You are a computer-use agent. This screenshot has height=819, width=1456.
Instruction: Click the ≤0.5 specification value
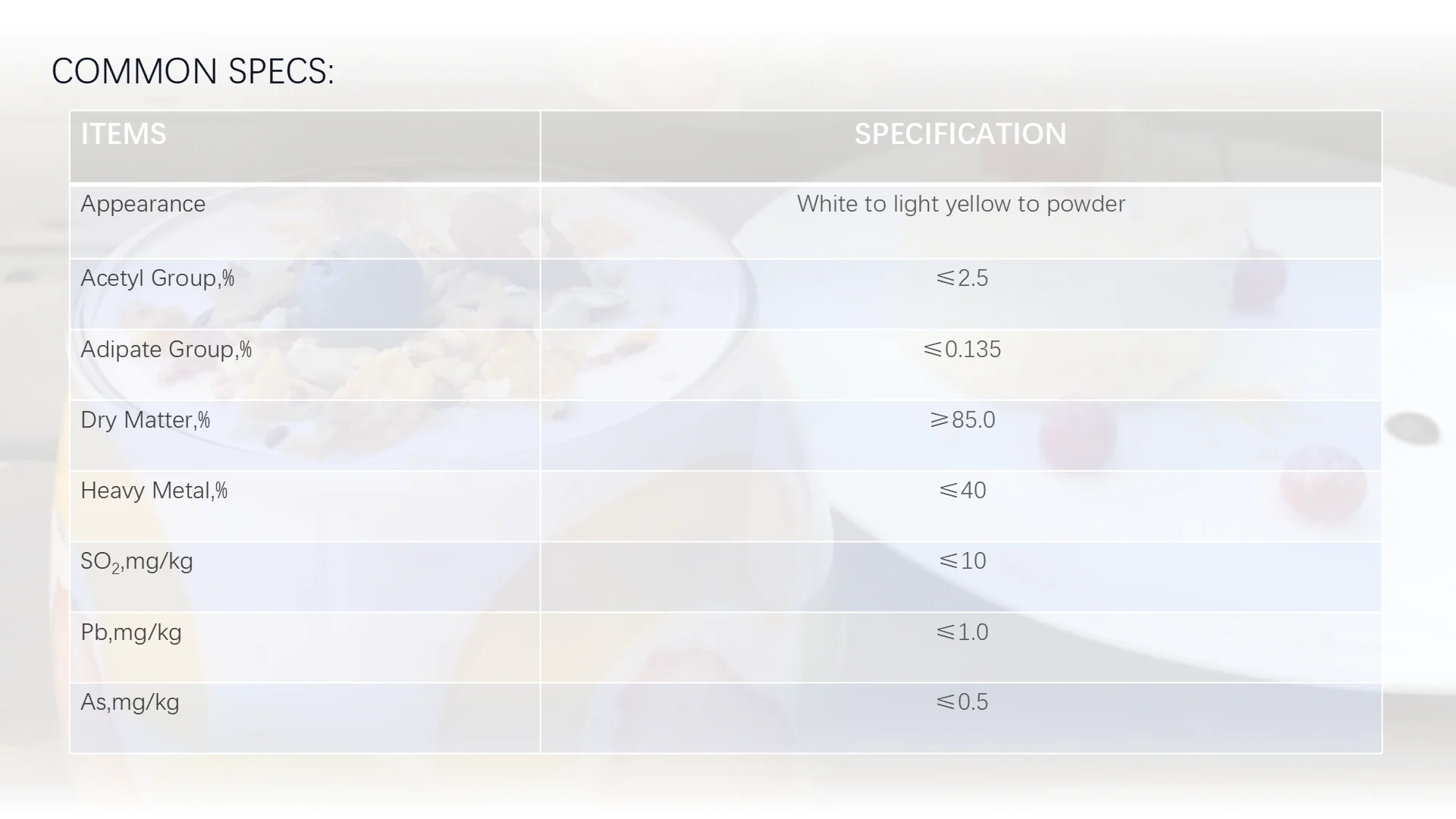[x=962, y=702]
